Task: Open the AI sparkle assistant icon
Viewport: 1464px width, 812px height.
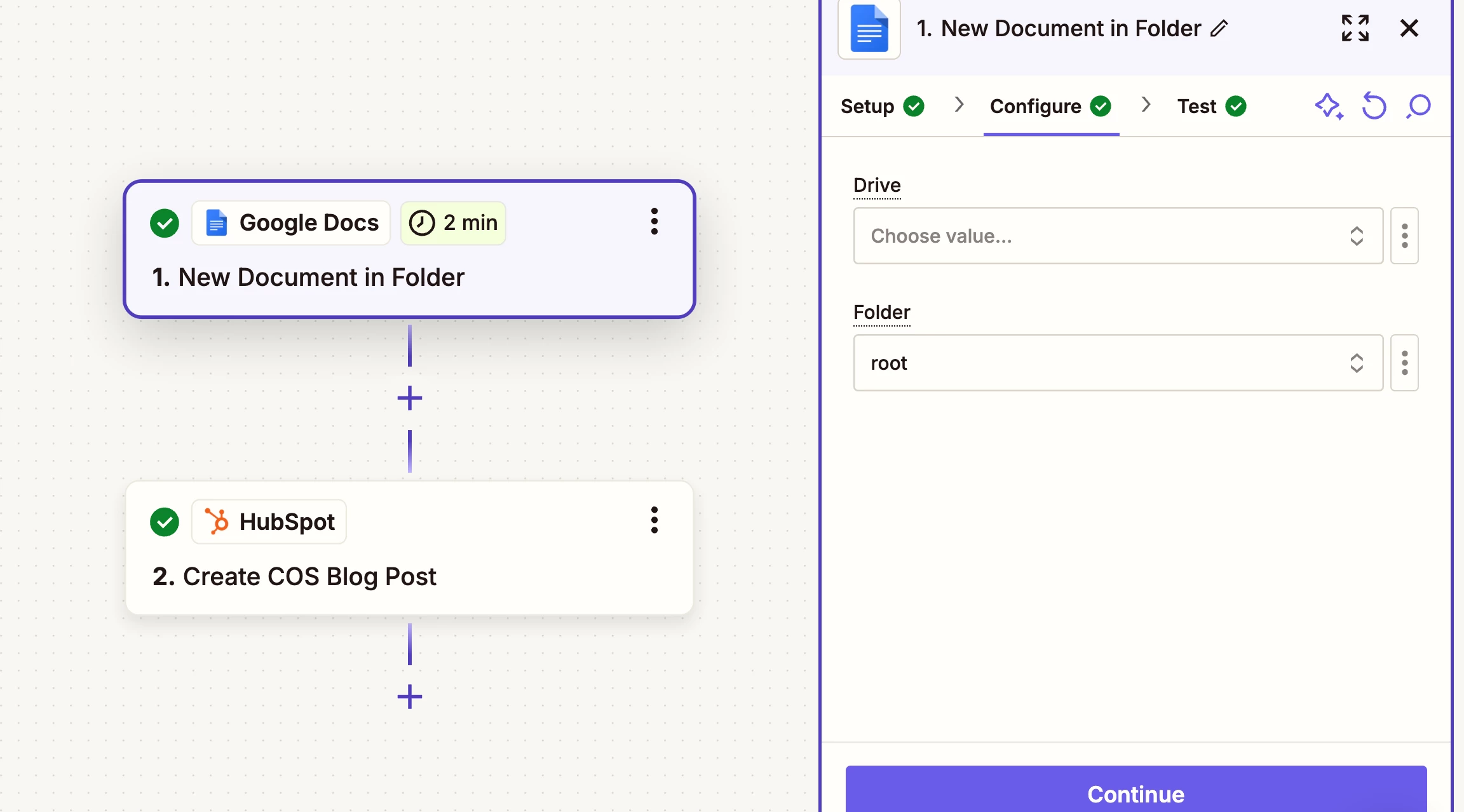Action: tap(1329, 106)
